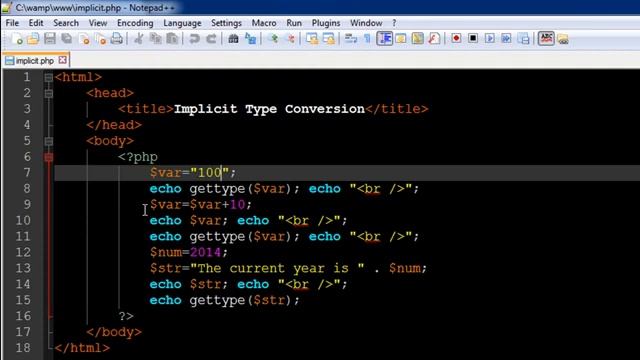Open the Replace dialog icon
The image size is (640, 360).
point(250,39)
